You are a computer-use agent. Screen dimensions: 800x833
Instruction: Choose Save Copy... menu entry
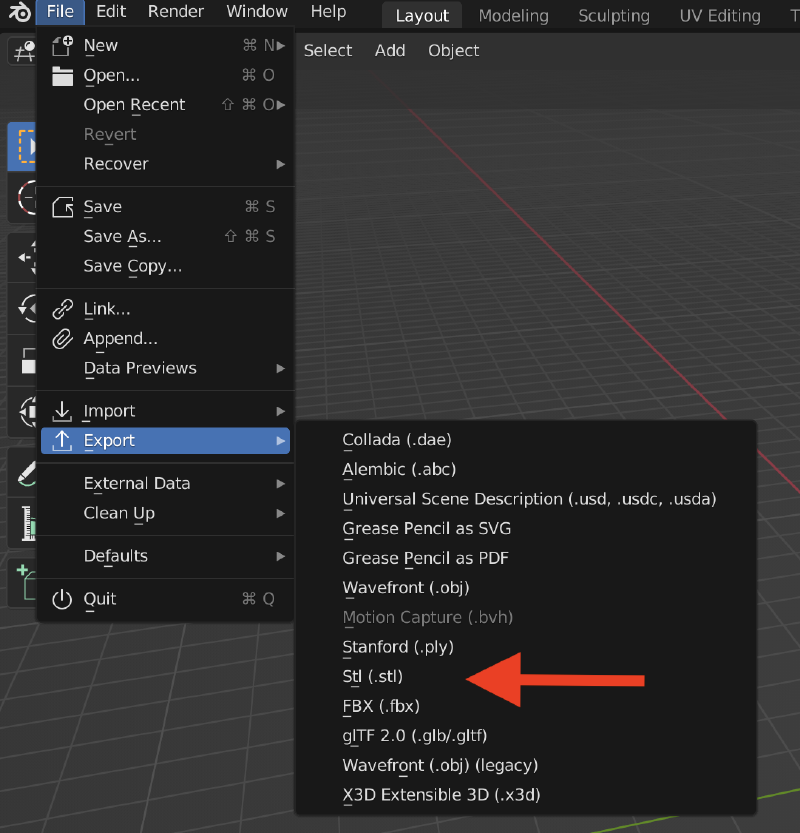(x=165, y=266)
